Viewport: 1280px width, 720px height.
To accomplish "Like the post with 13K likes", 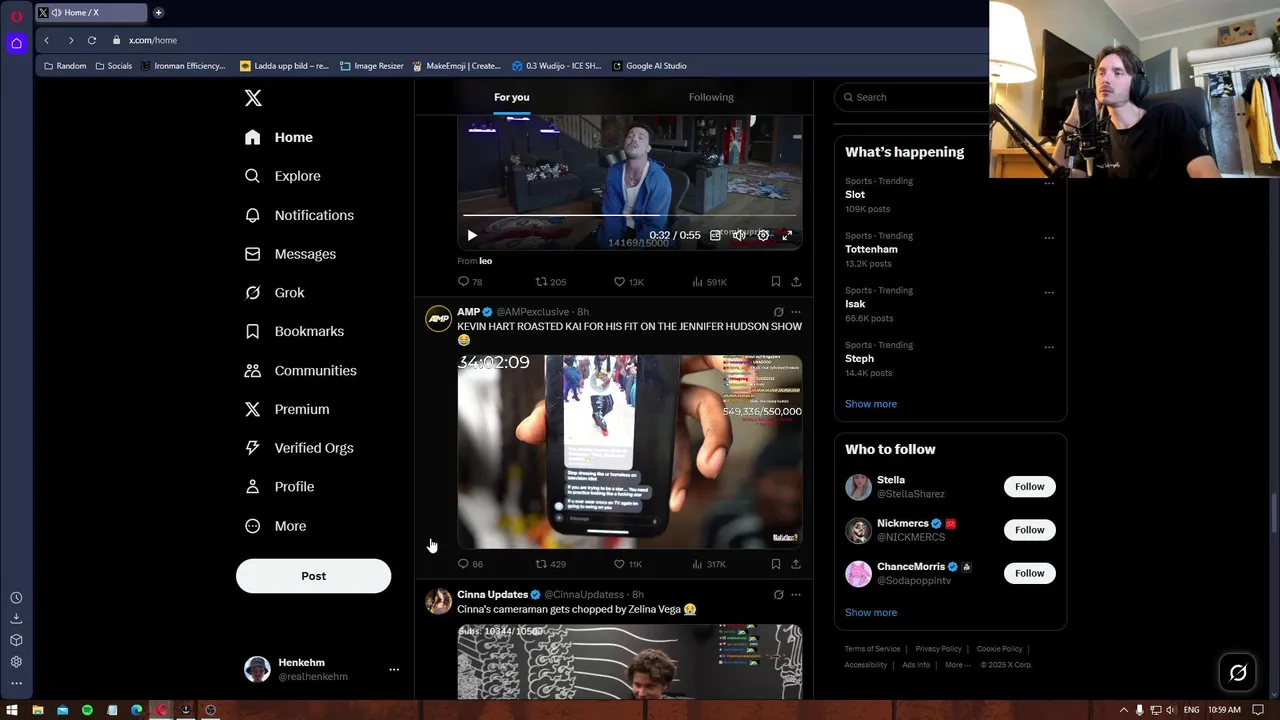I will coord(629,282).
